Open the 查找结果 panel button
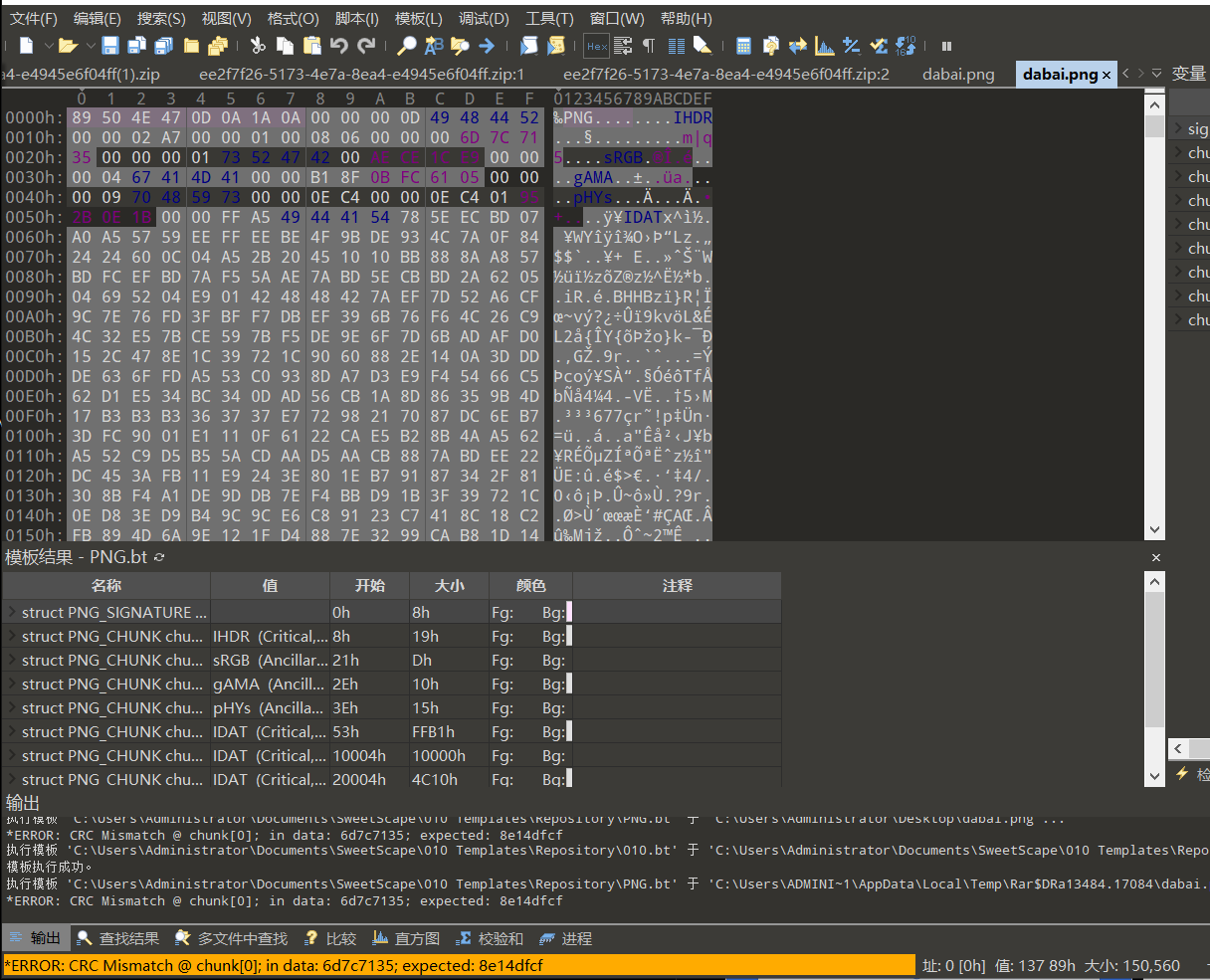The height and width of the screenshot is (980, 1210). click(117, 938)
